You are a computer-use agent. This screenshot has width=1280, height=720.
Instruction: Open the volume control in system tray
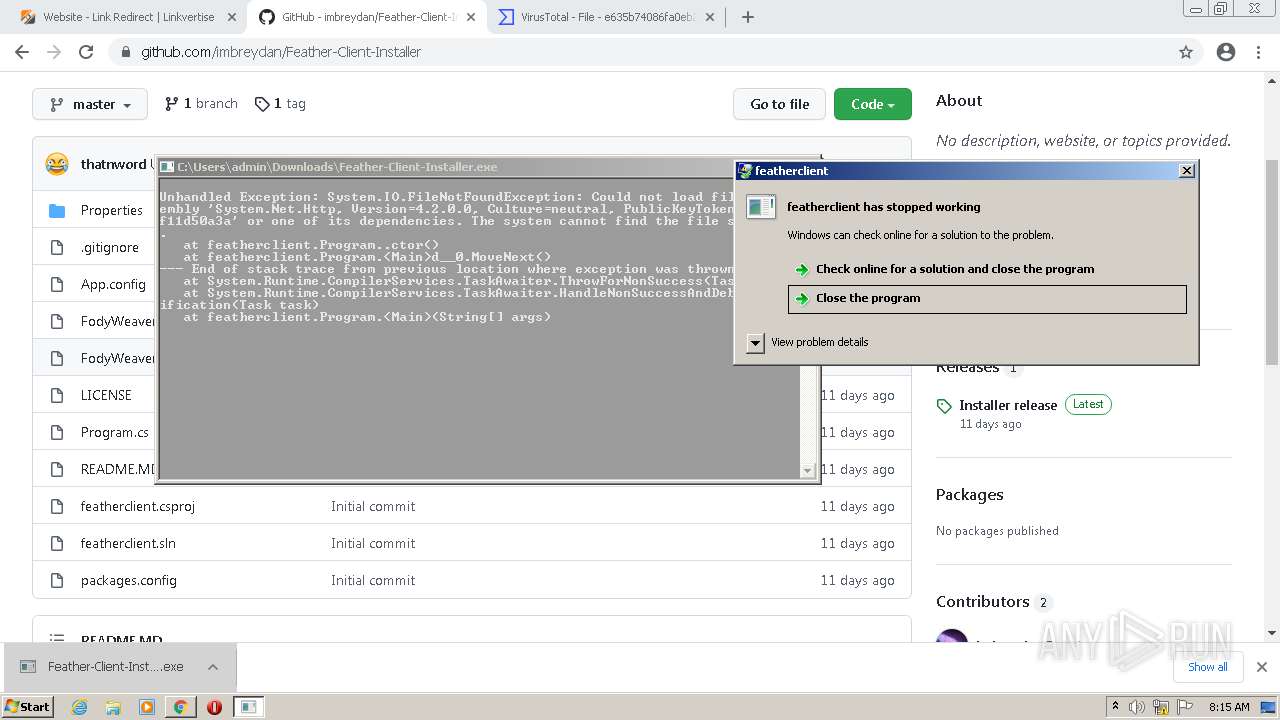click(1138, 707)
